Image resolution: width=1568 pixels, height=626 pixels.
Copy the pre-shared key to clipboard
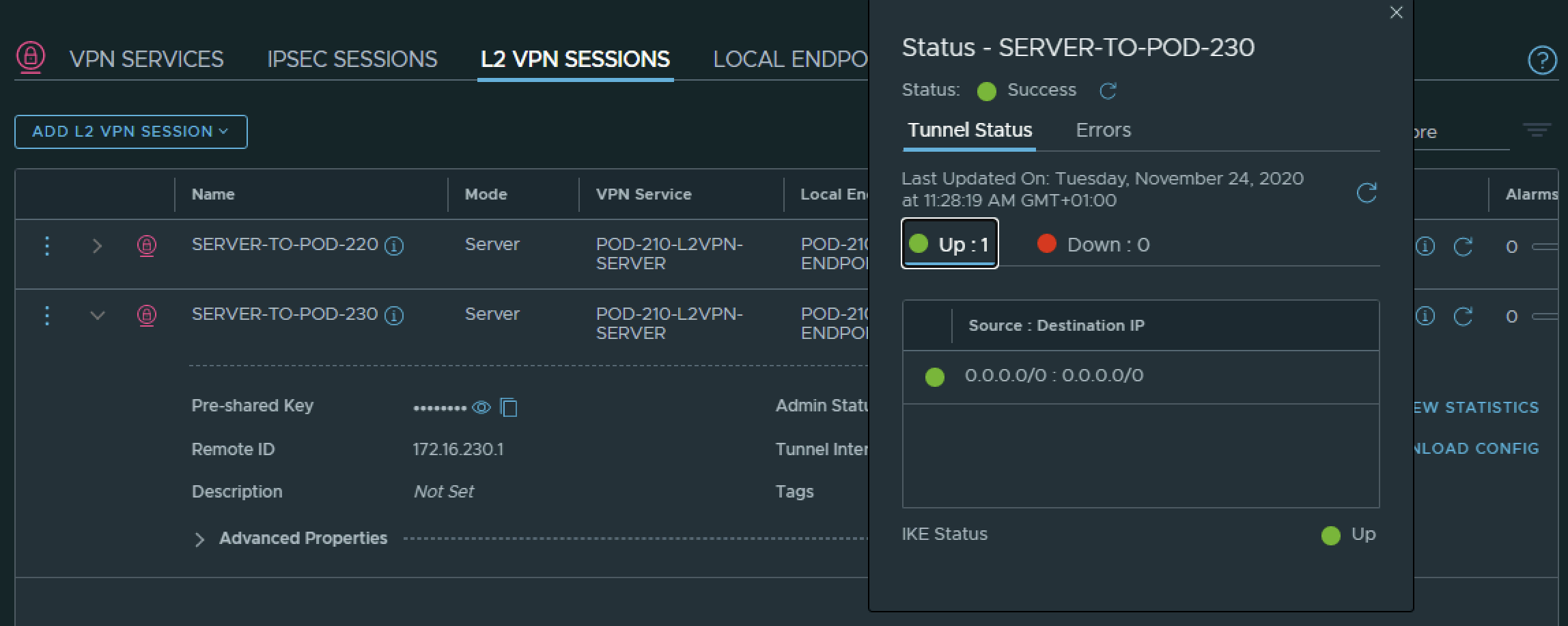tap(509, 407)
